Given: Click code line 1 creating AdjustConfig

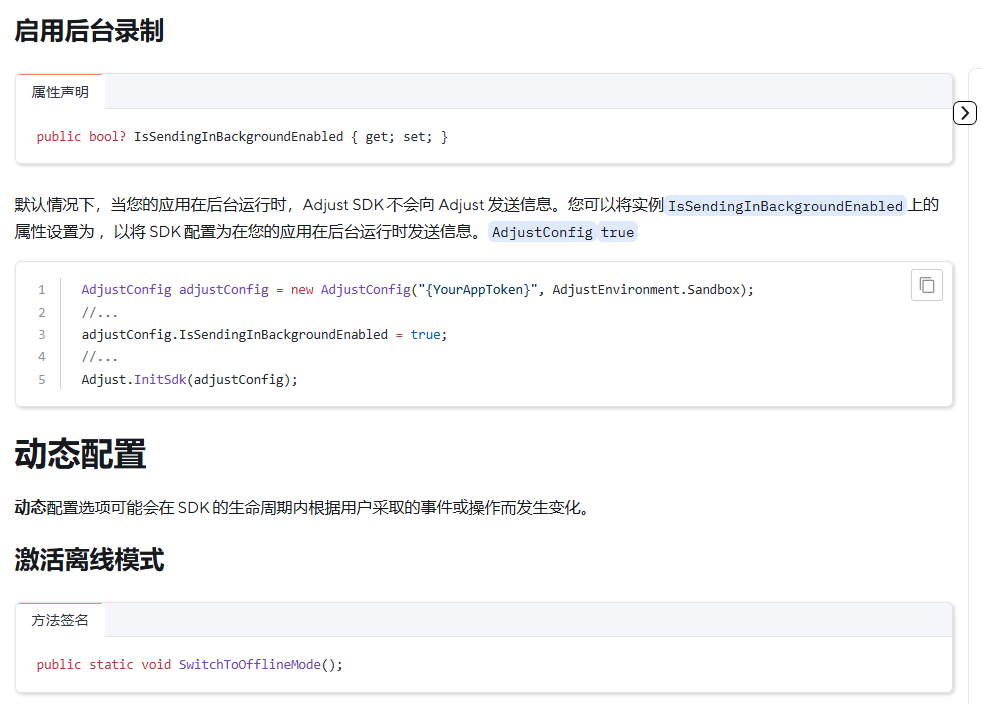Looking at the screenshot, I should point(417,289).
